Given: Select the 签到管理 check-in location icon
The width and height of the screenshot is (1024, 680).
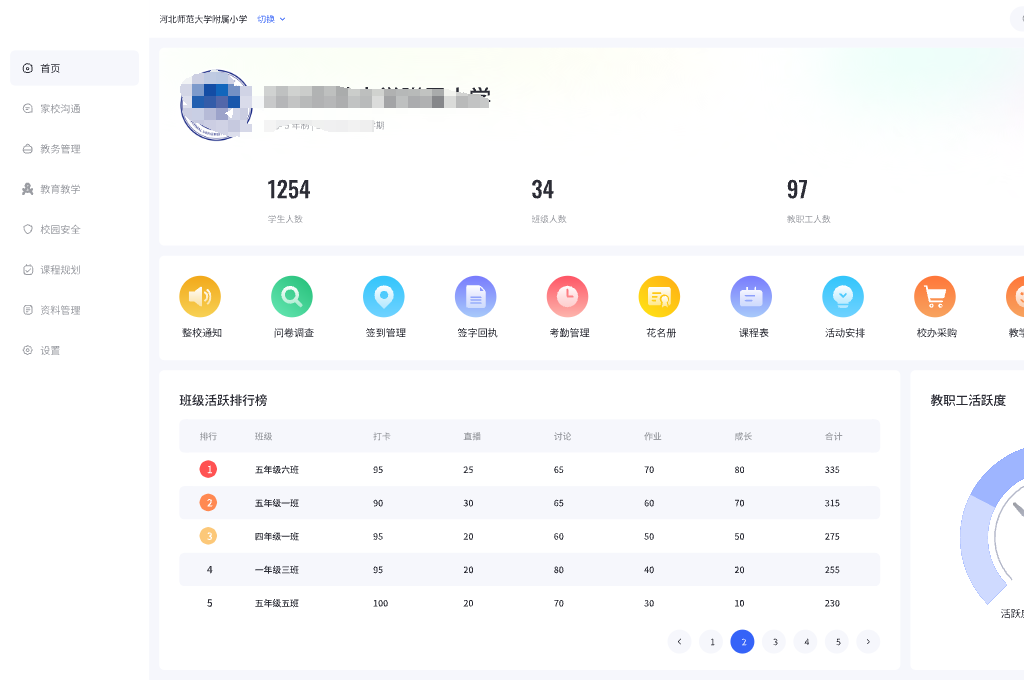Looking at the screenshot, I should (383, 296).
